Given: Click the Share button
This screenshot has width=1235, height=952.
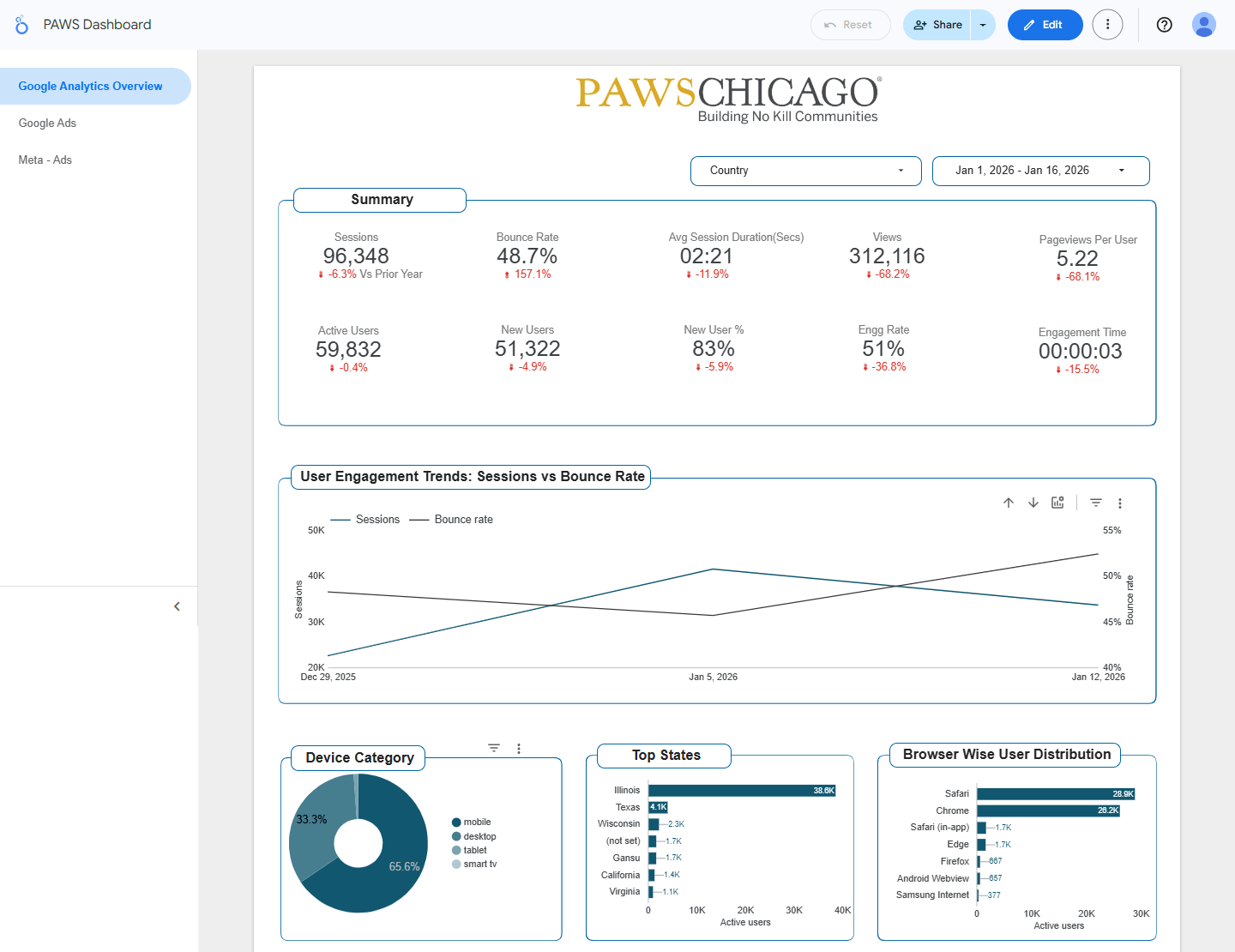Looking at the screenshot, I should tap(937, 25).
